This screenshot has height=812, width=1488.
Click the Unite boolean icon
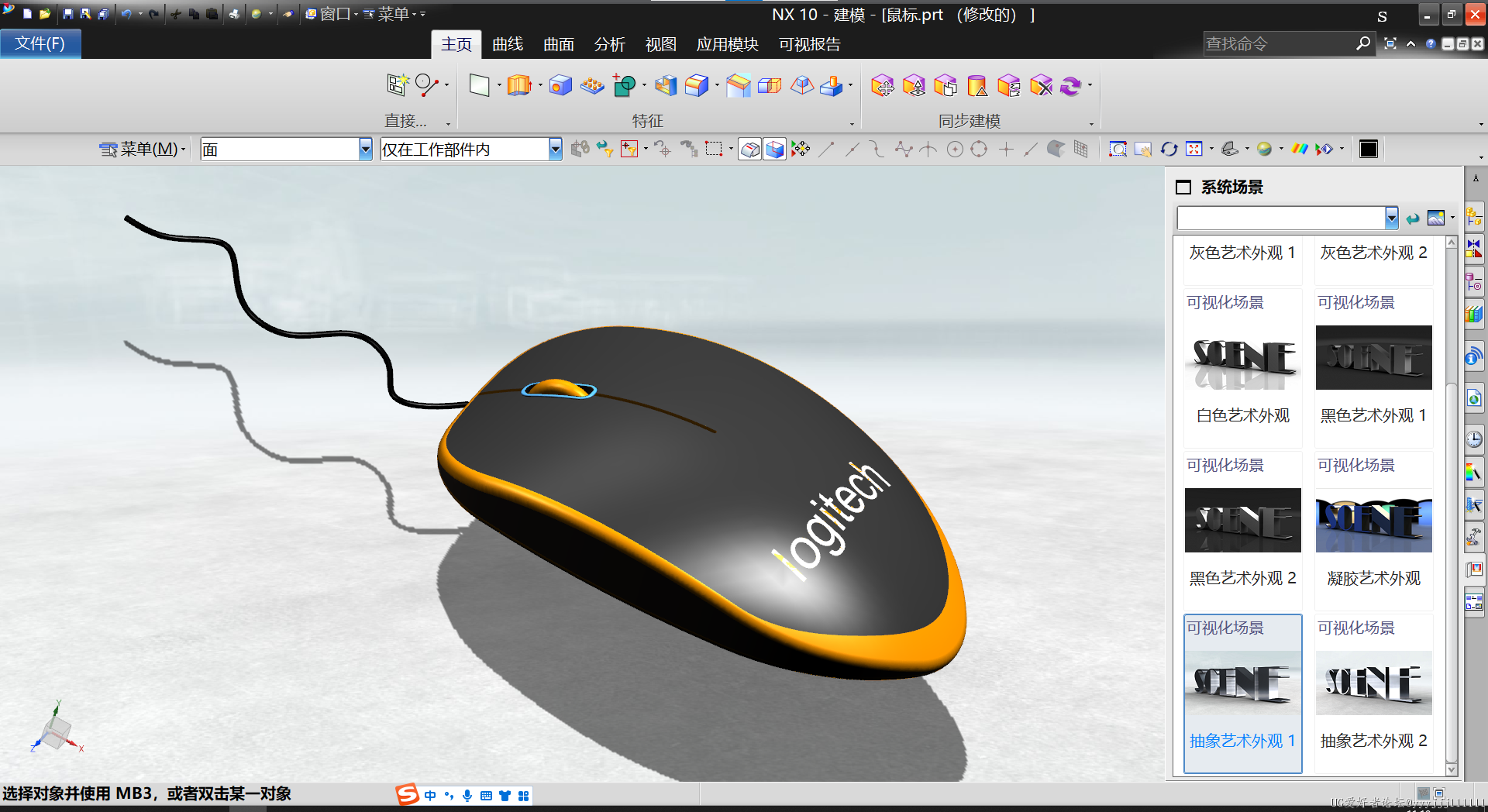click(624, 85)
